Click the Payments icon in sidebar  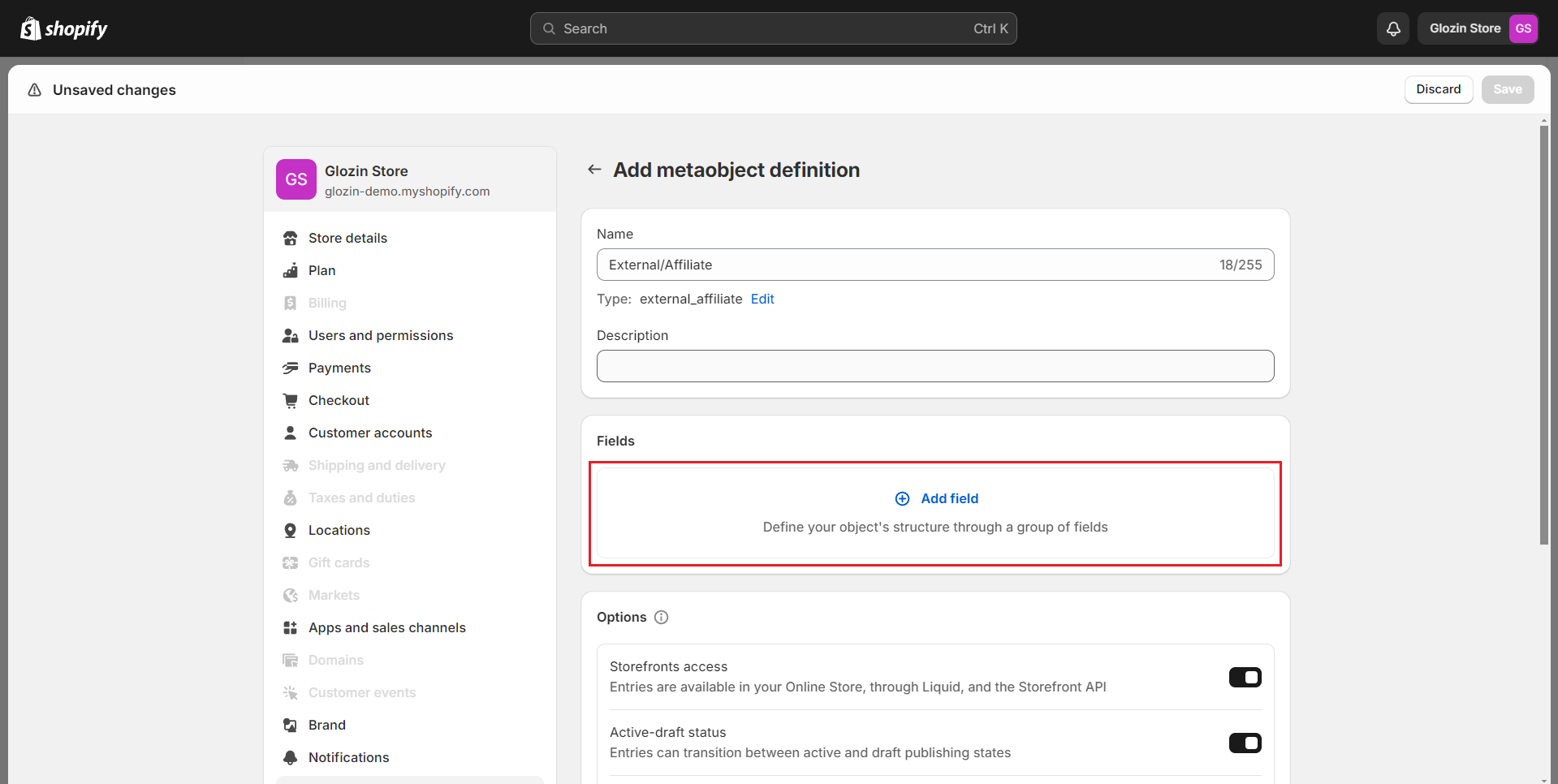click(290, 368)
